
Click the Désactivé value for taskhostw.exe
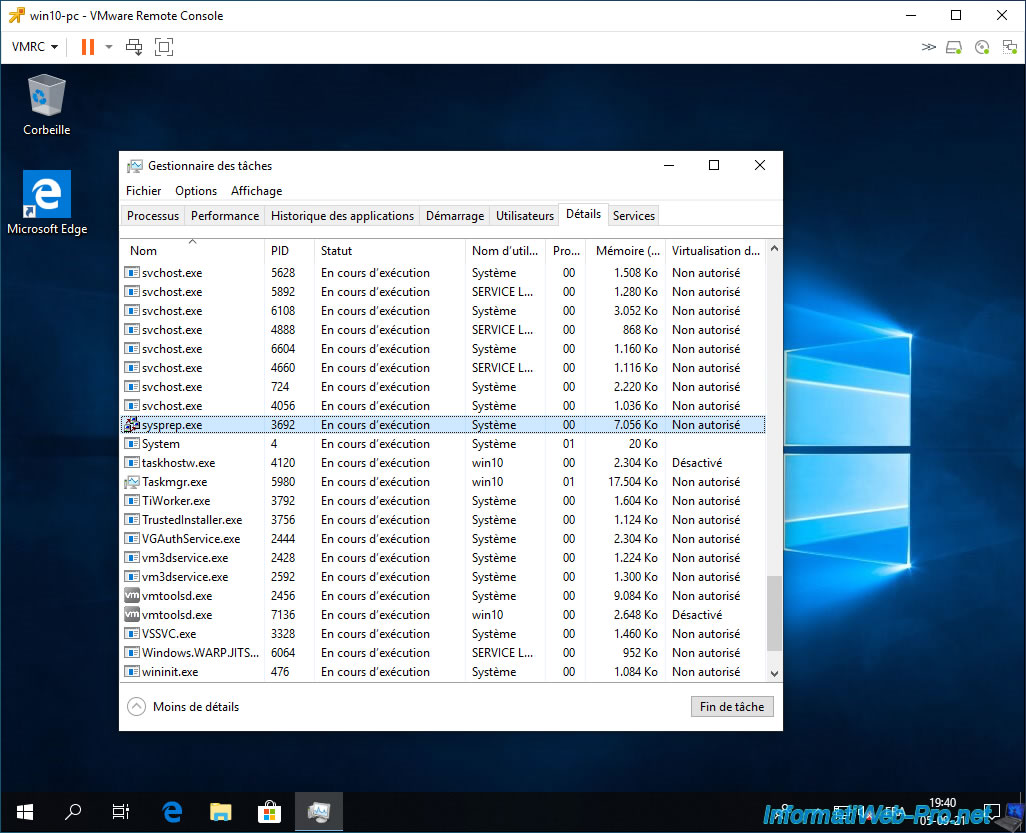tap(697, 463)
